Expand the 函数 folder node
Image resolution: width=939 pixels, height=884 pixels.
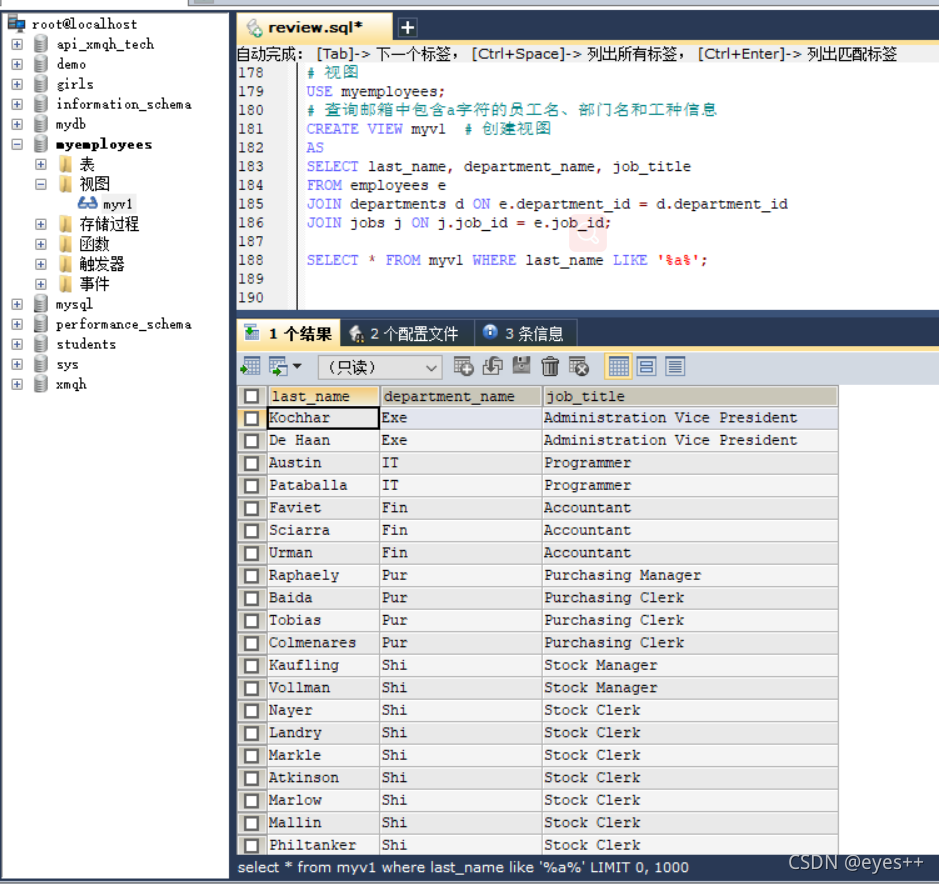41,244
